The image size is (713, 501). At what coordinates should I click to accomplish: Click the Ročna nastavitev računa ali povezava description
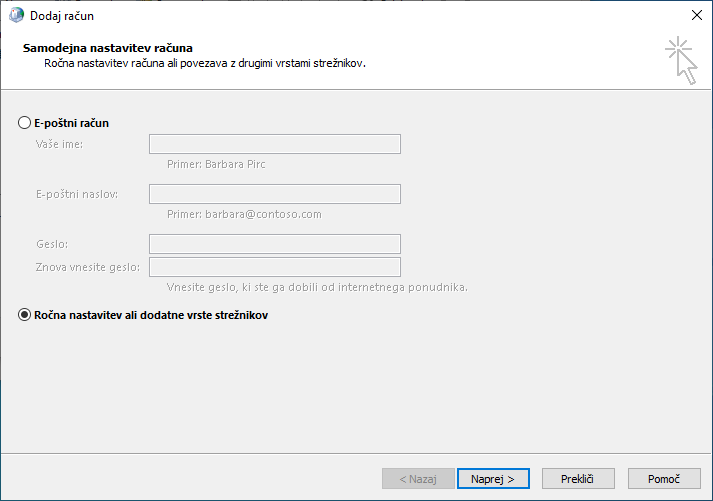tap(205, 63)
